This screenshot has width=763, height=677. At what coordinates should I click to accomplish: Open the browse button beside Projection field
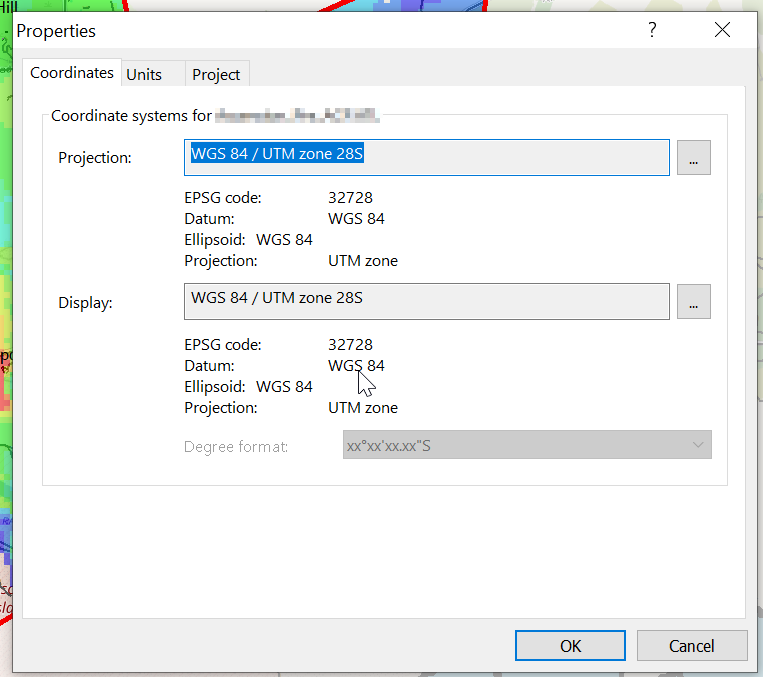693,157
